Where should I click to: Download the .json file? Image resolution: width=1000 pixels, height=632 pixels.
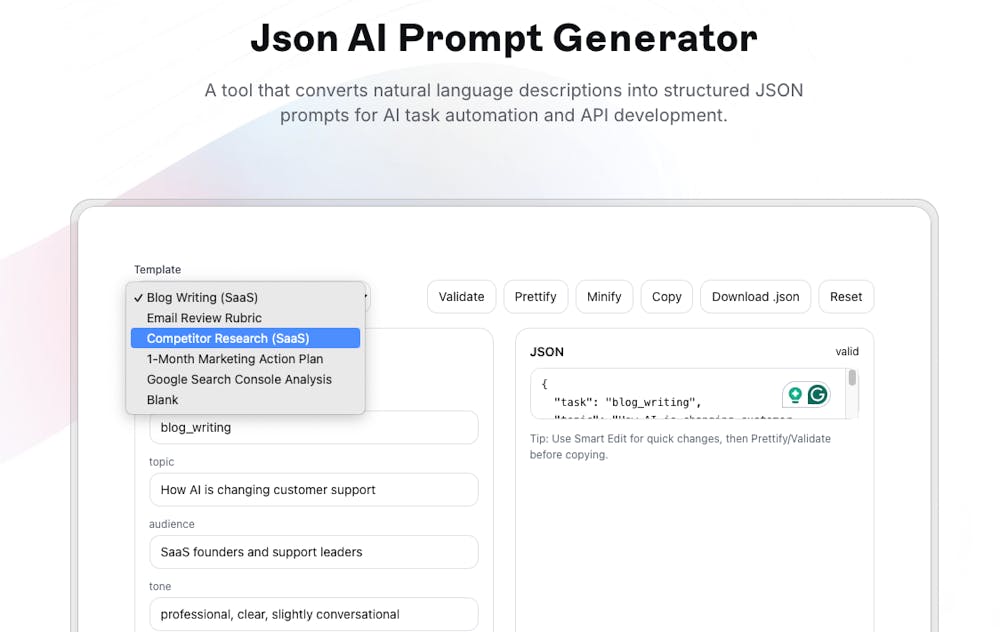click(x=755, y=296)
